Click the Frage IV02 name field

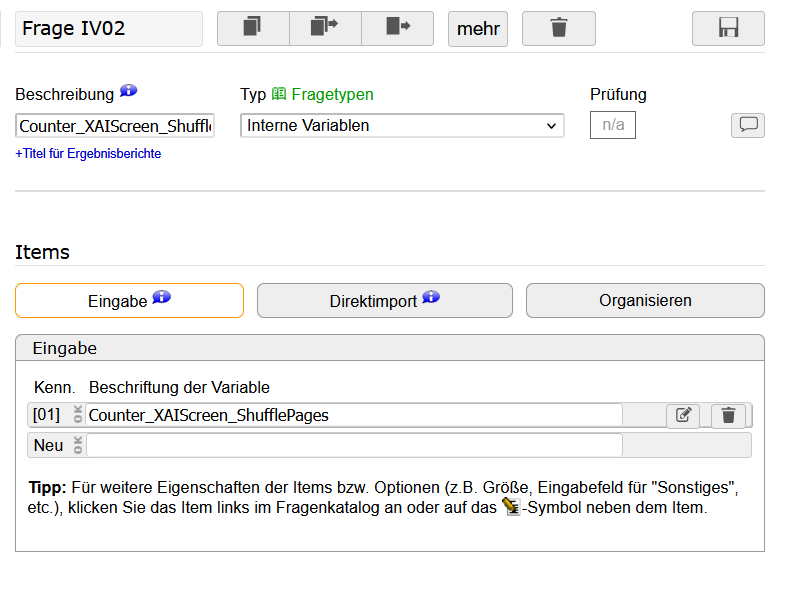coord(108,29)
